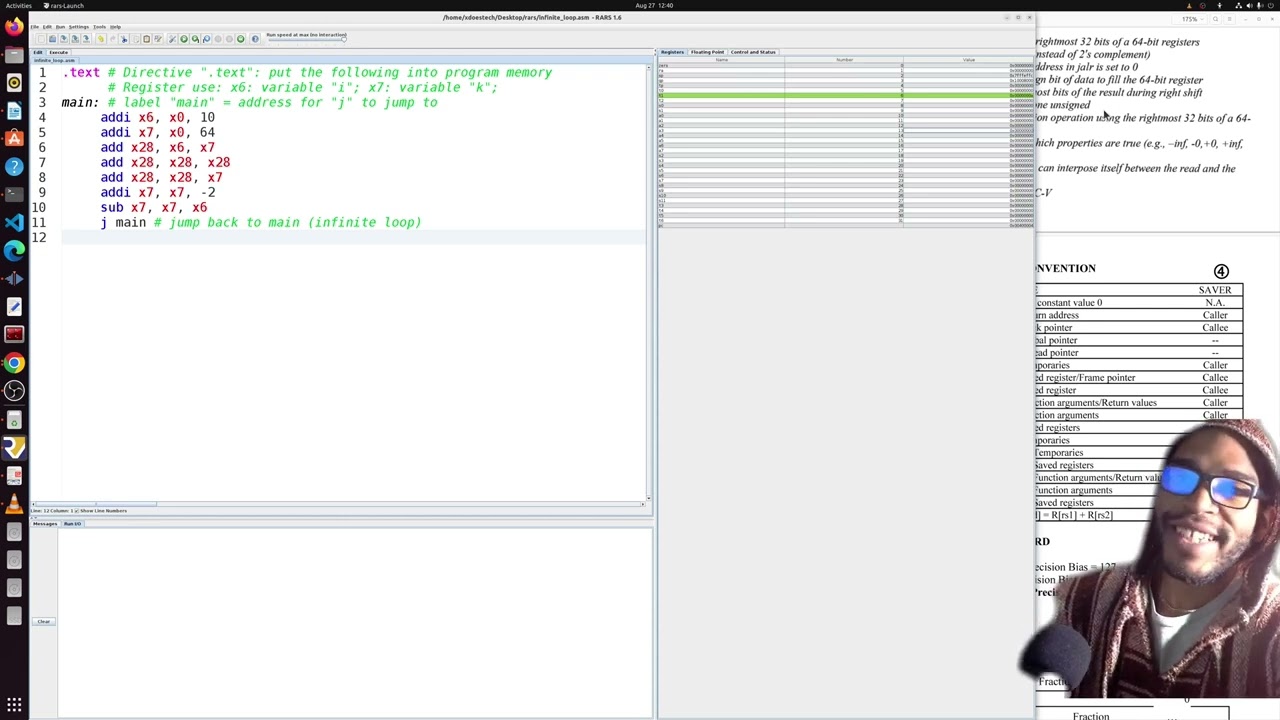Click the Copy toolbar icon

[135, 39]
